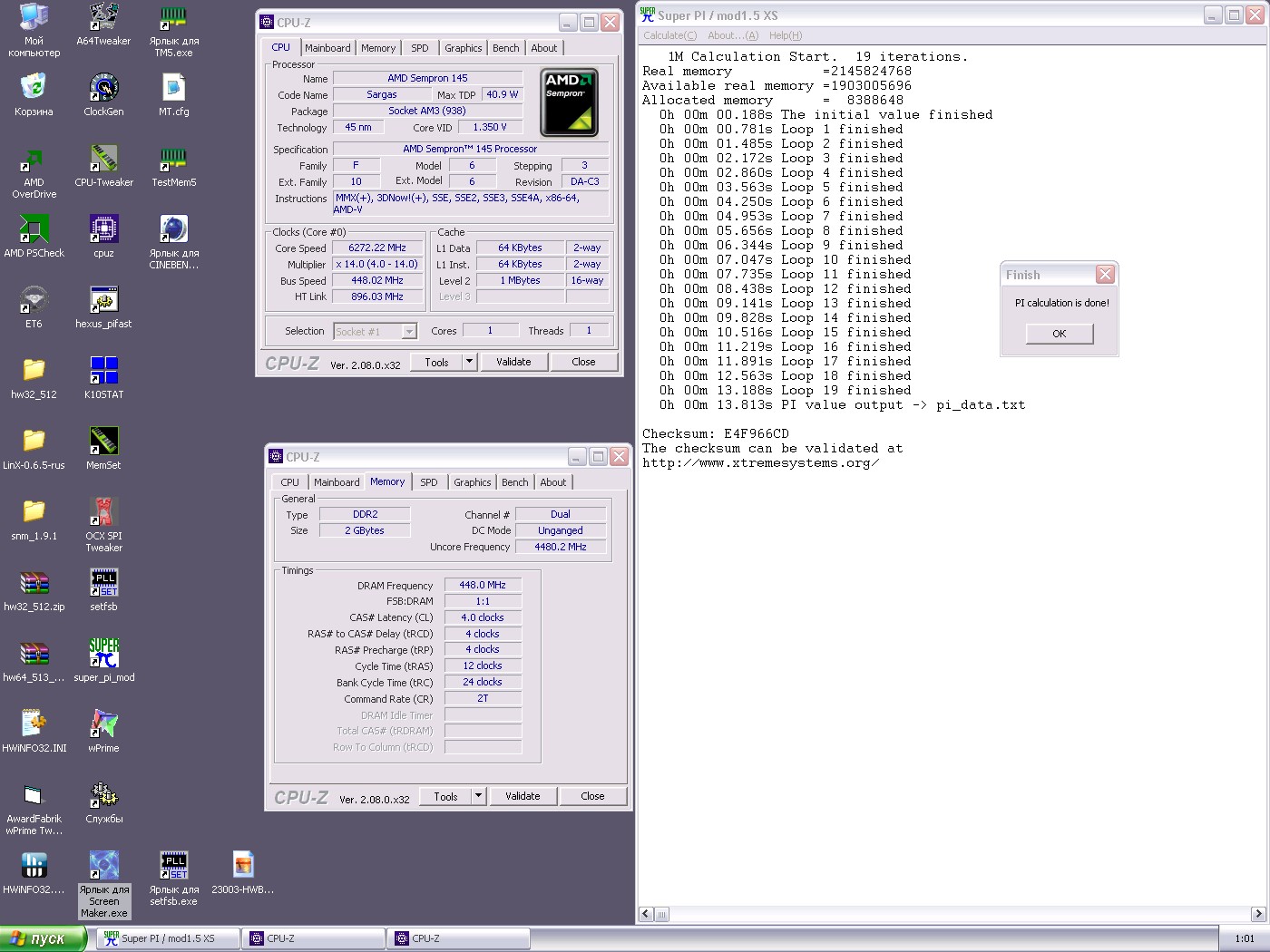Launch the cpuz desktop icon
Viewport: 1270px width, 952px height.
(x=103, y=229)
